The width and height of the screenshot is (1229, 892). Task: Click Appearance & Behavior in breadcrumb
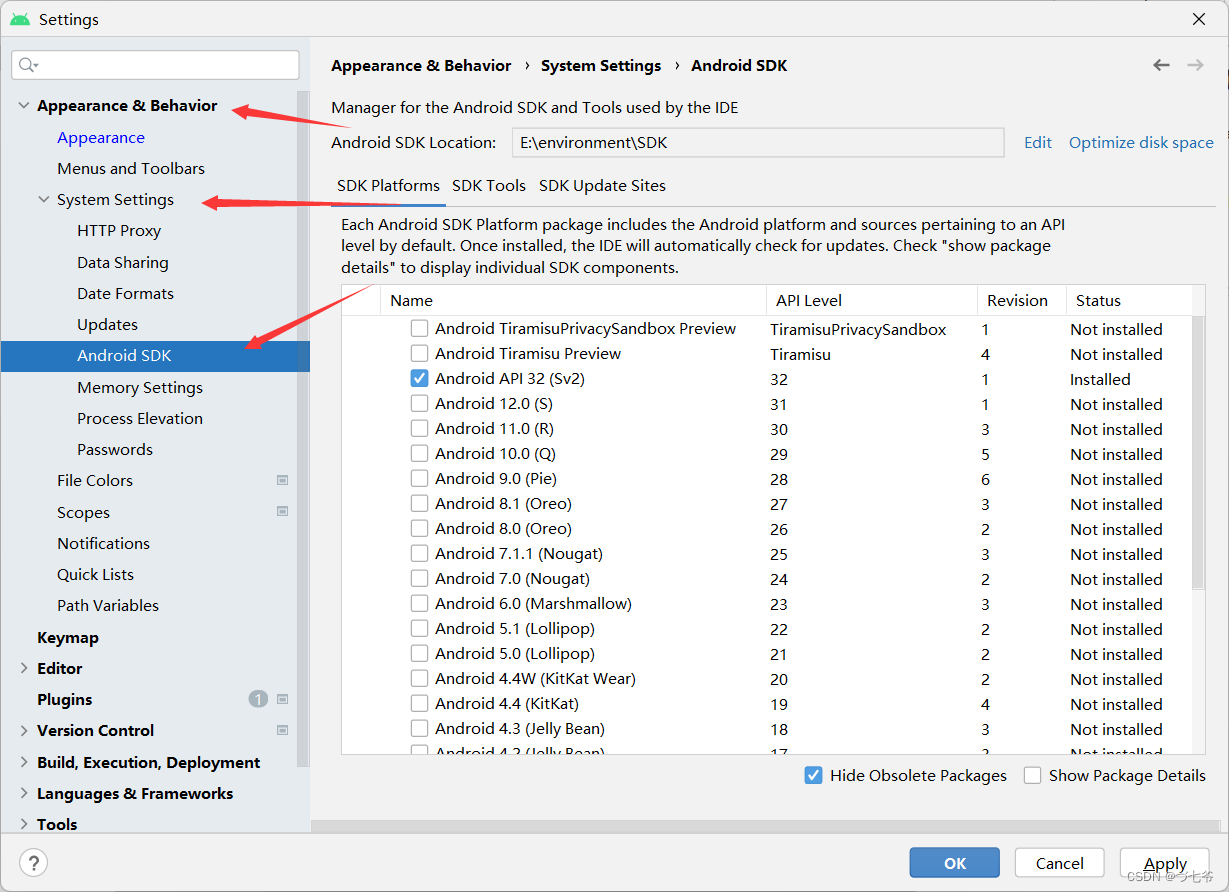pos(421,65)
